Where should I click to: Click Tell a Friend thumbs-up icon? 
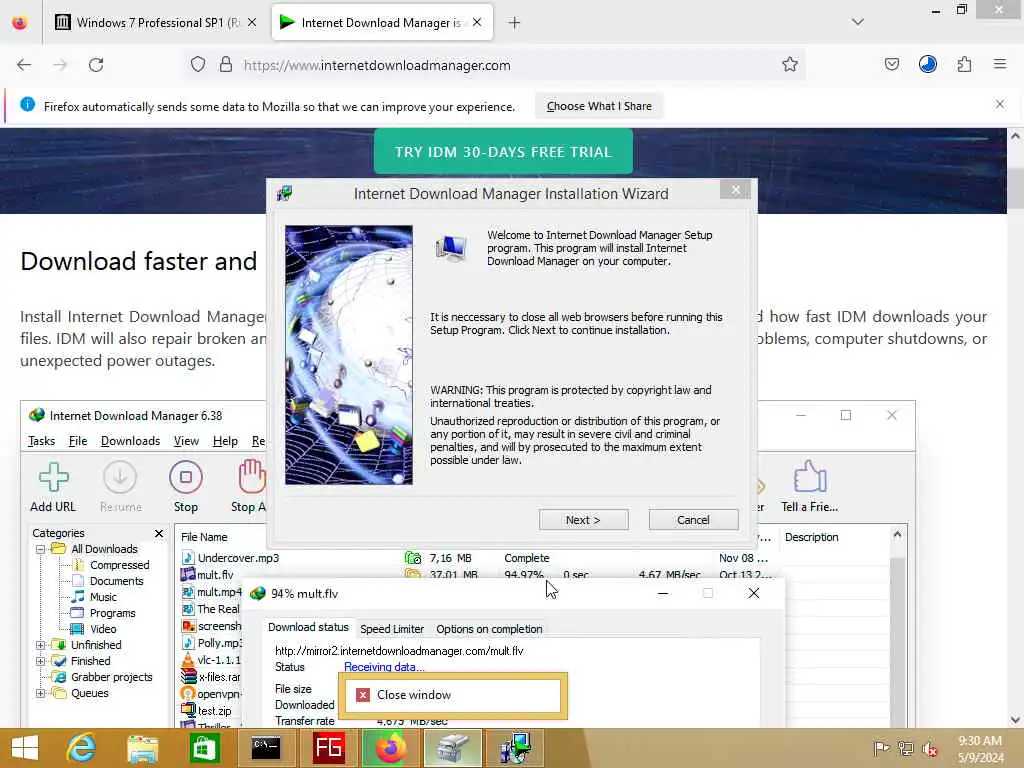coord(810,487)
